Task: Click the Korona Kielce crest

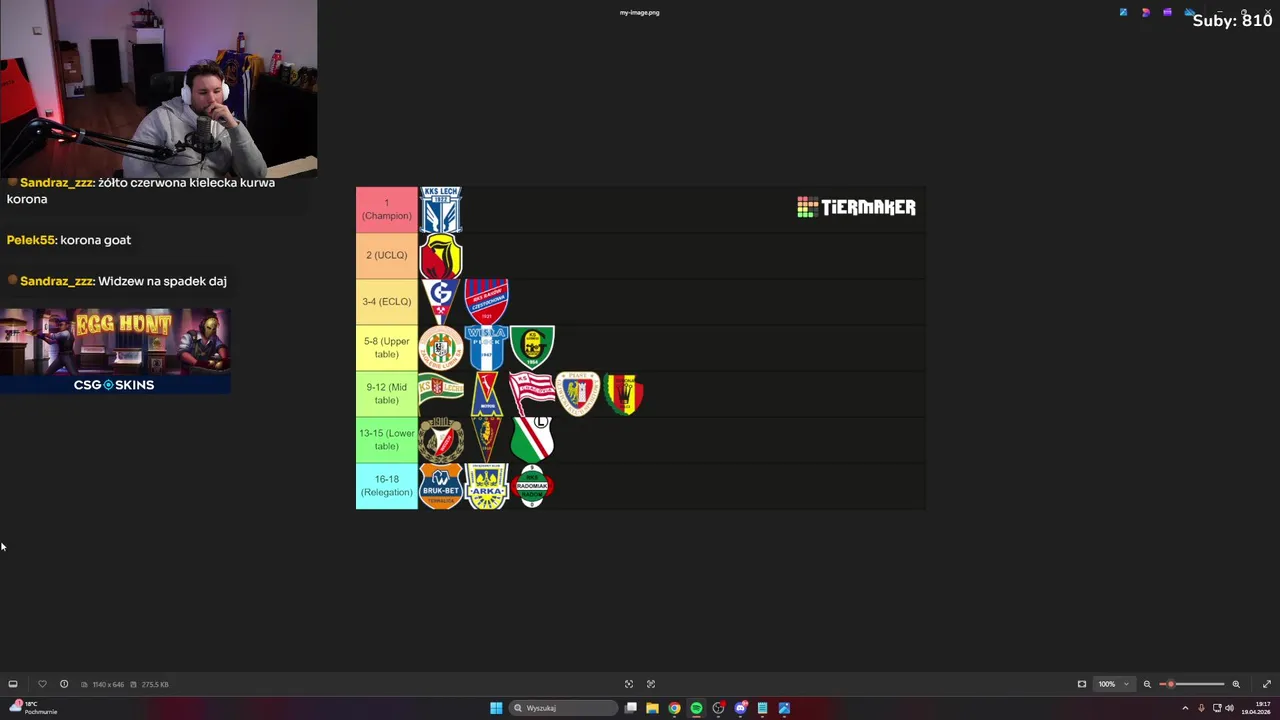Action: 624,394
